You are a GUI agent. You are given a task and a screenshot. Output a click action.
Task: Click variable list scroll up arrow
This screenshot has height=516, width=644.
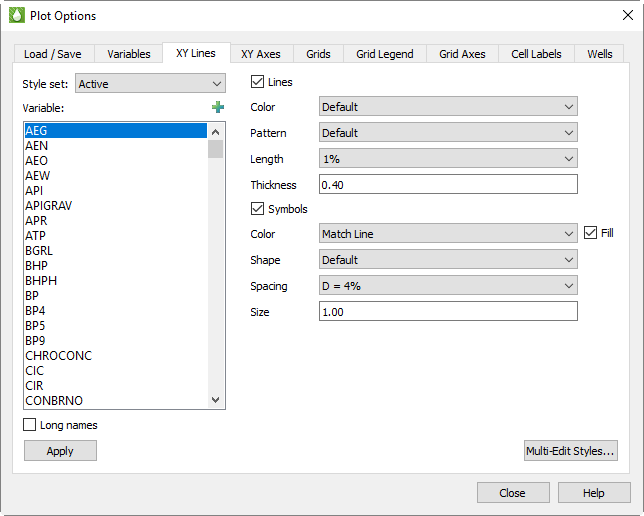[216, 132]
